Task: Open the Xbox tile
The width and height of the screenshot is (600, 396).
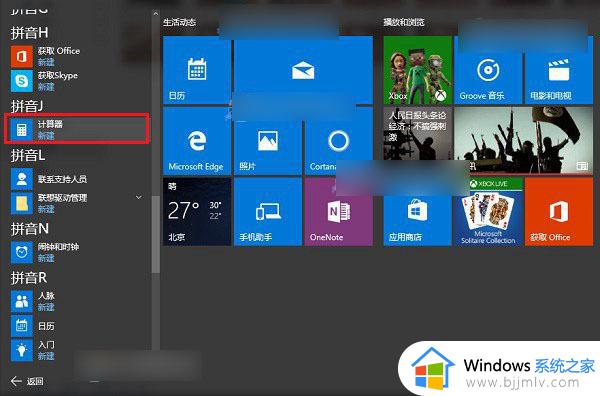Action: click(x=417, y=70)
